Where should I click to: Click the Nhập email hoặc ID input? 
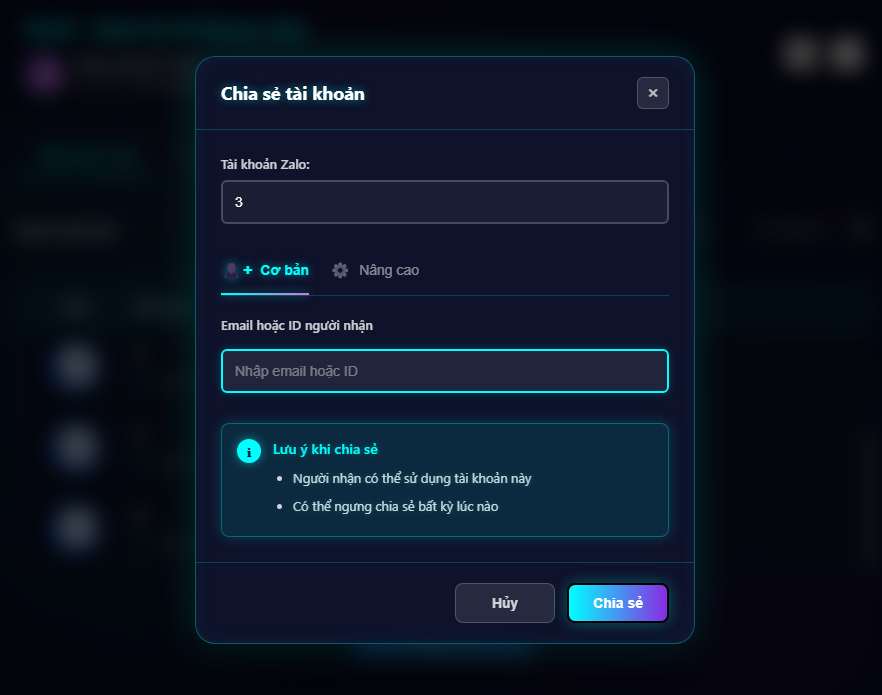pos(444,371)
